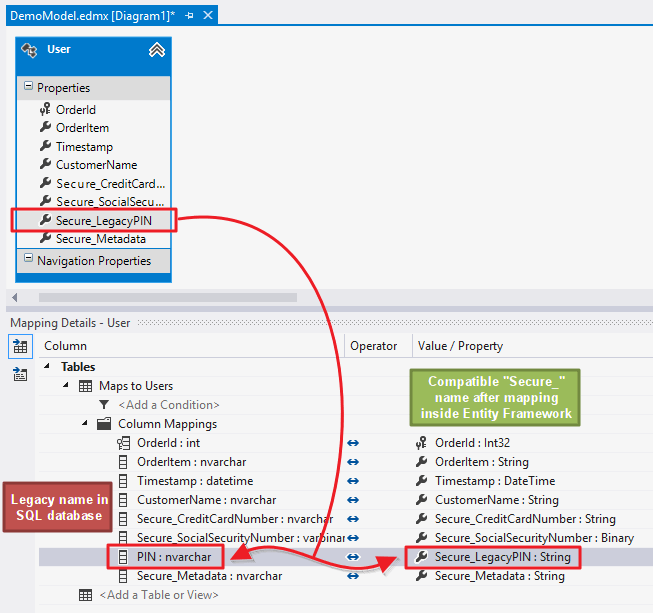Collapse the Properties section of User entity
Screen dimensions: 653x613
(28, 88)
